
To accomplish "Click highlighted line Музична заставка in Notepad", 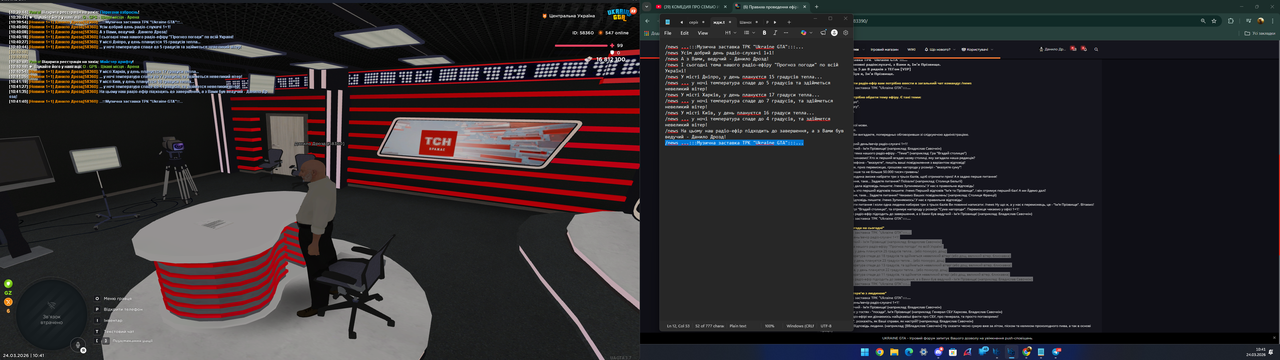I will click(733, 143).
